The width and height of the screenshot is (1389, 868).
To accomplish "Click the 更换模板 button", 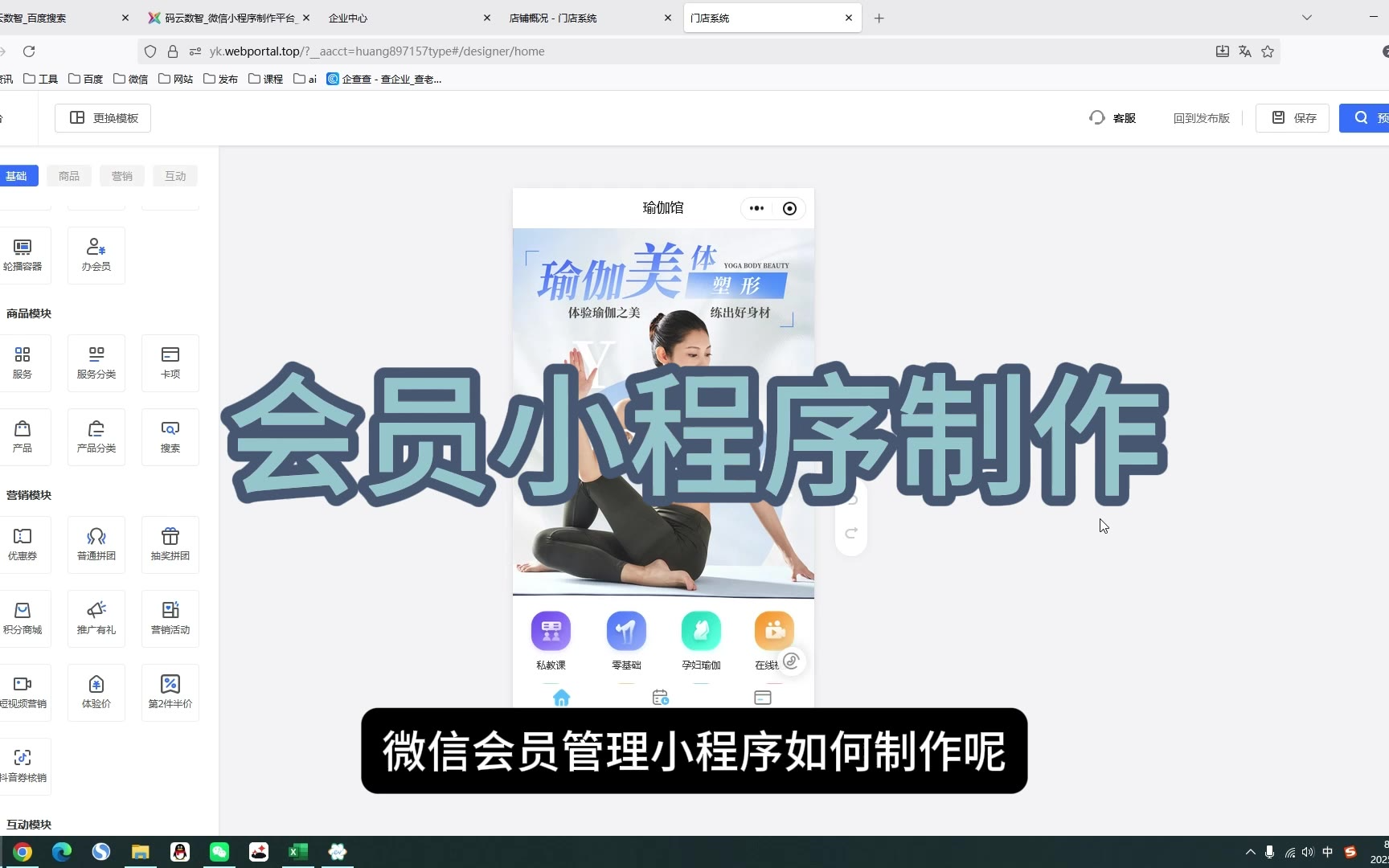I will point(103,118).
